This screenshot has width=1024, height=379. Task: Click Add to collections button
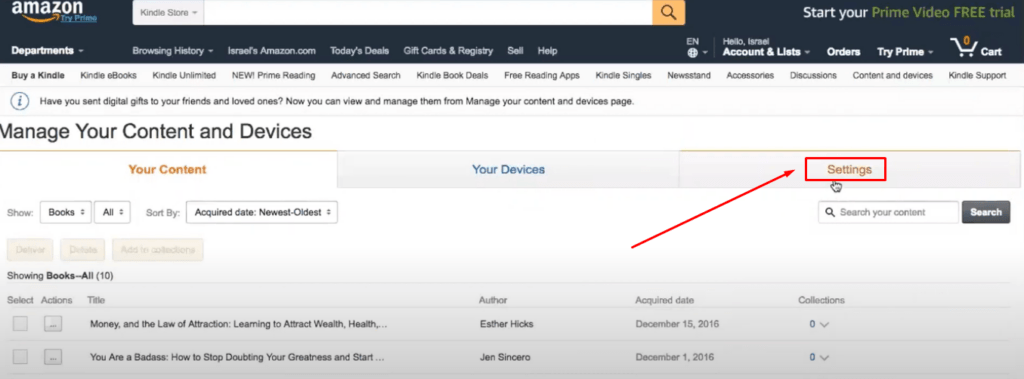(x=157, y=250)
